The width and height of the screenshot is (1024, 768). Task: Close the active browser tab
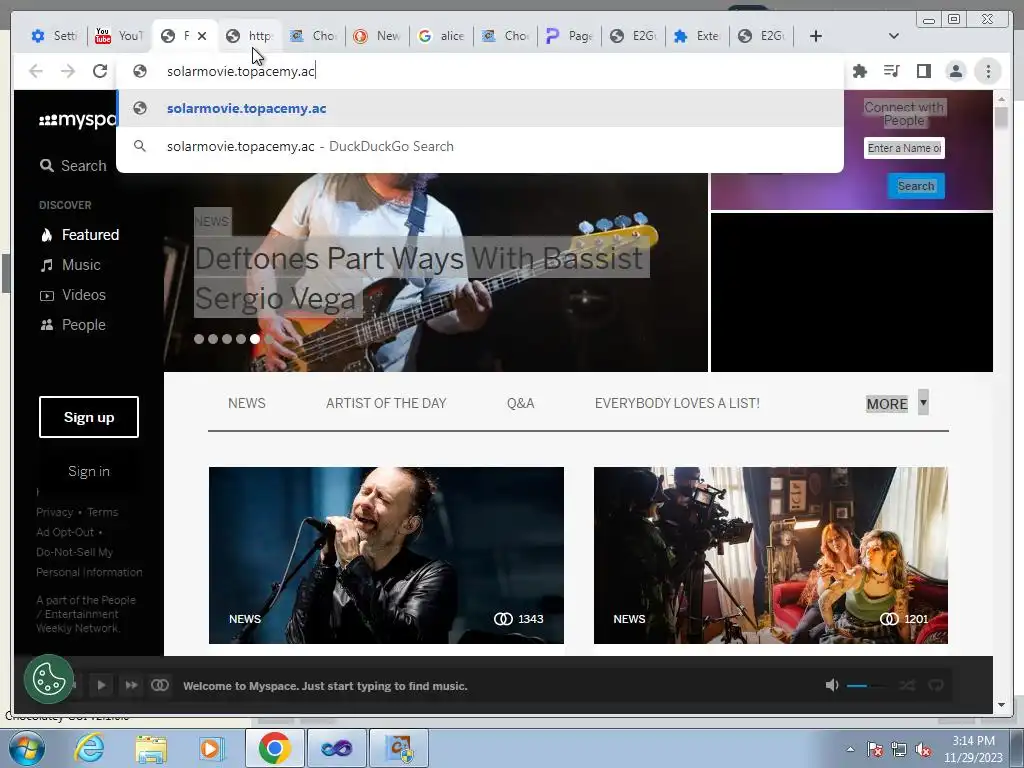(202, 36)
